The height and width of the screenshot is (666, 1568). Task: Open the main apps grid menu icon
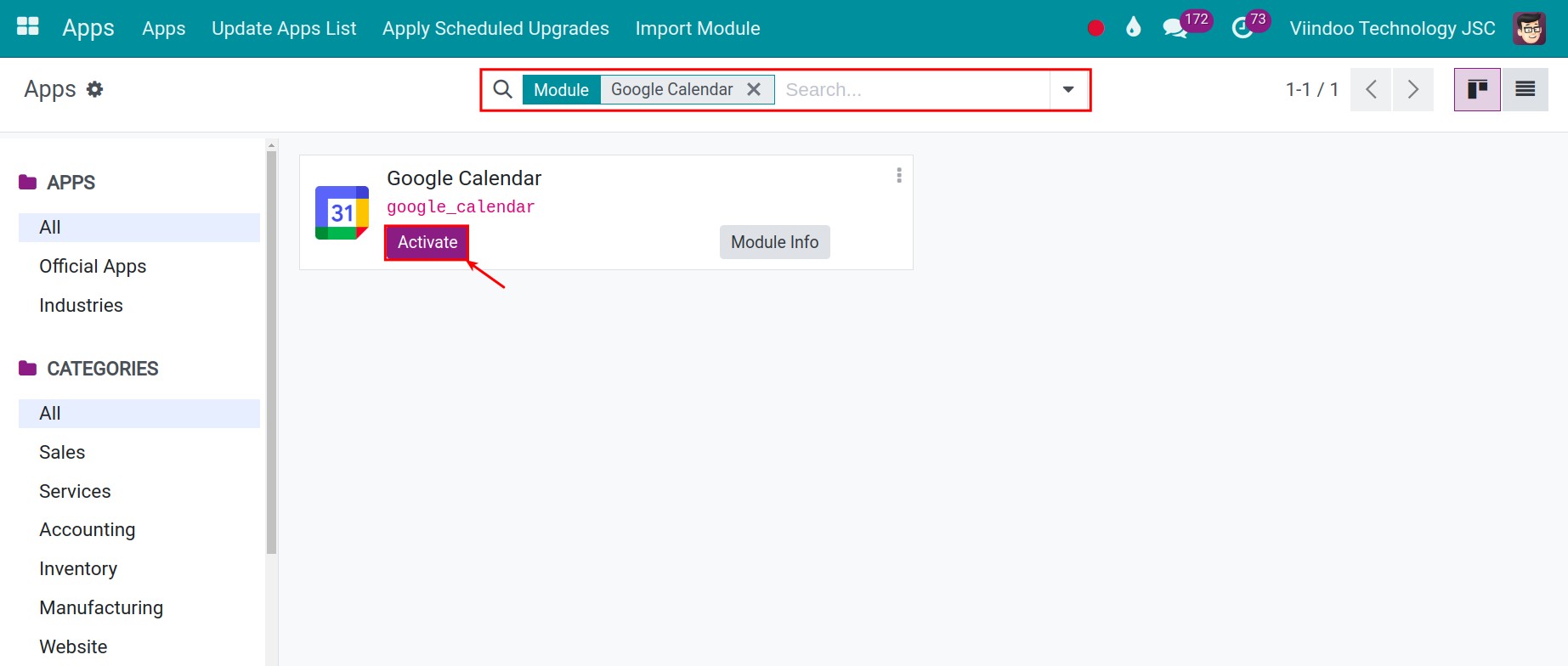(x=28, y=27)
